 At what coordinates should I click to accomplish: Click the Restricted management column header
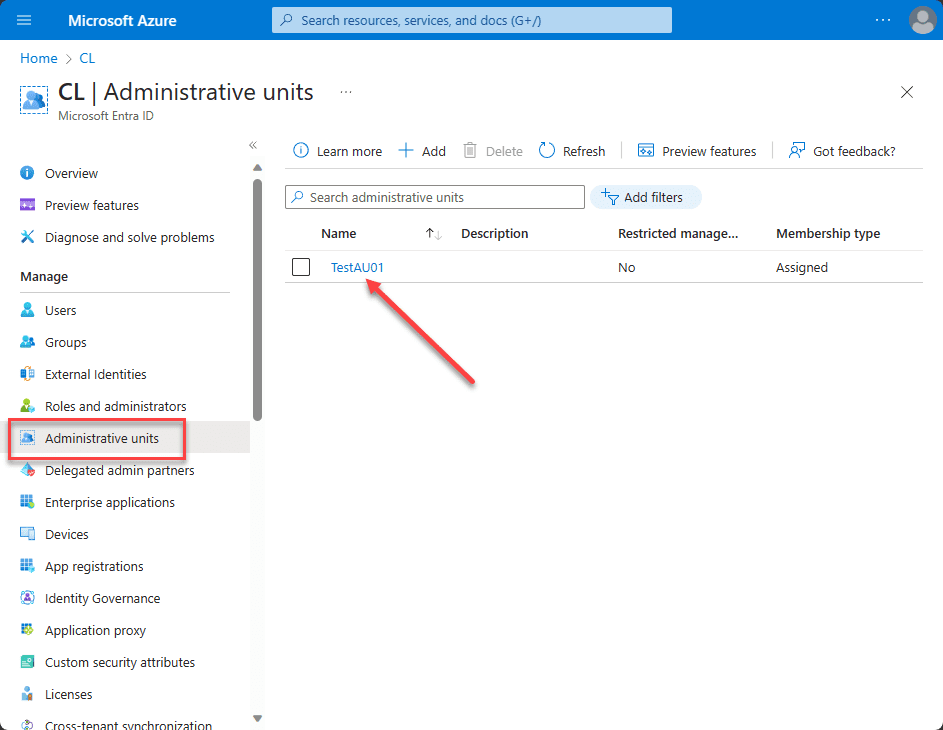click(x=678, y=233)
